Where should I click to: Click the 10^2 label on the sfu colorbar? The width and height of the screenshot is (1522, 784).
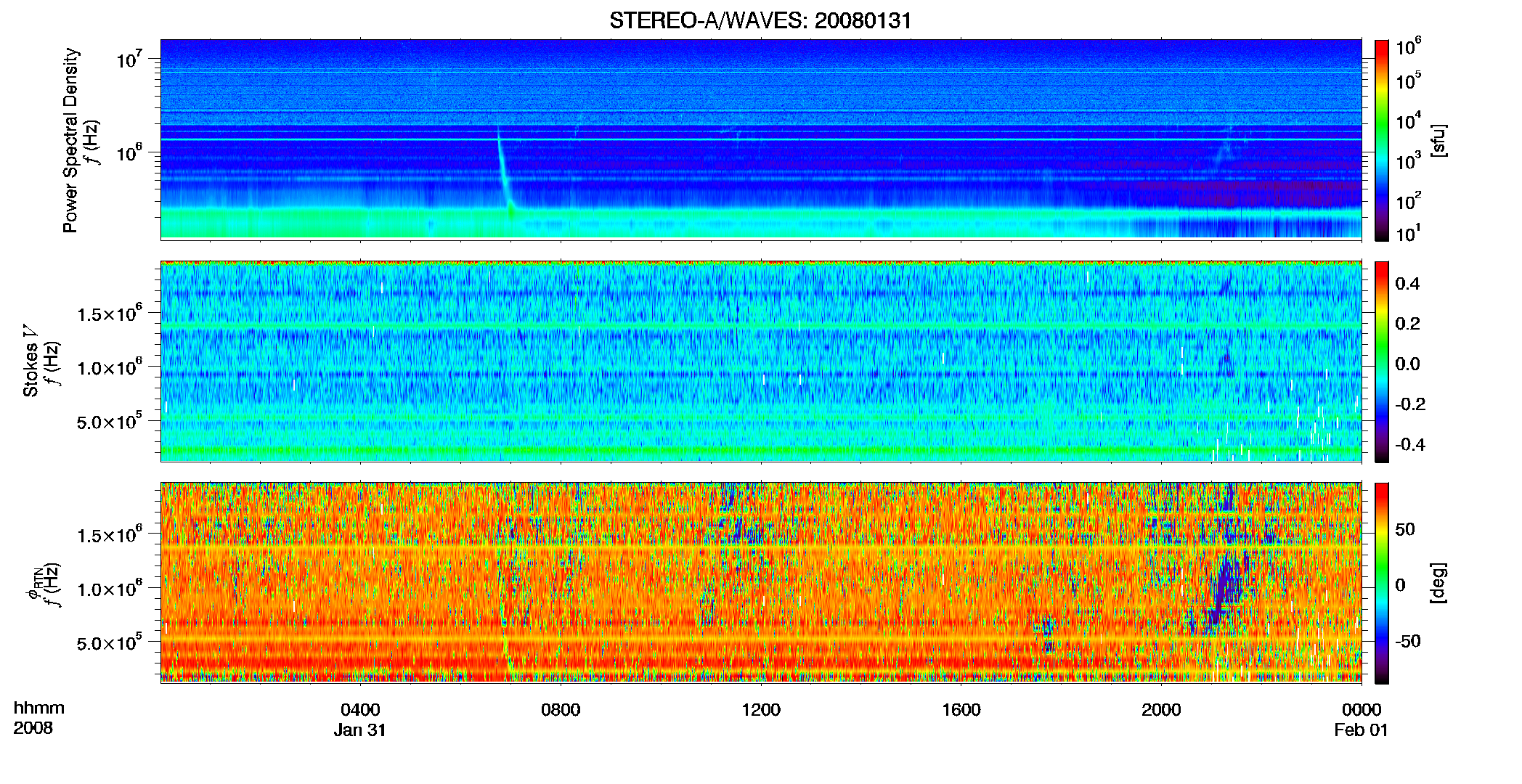point(1409,200)
